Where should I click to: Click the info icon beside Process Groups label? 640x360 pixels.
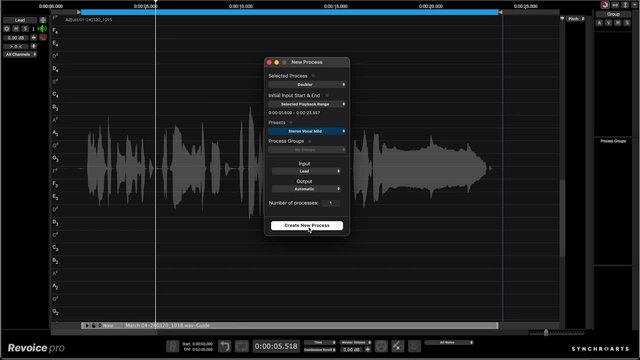point(310,141)
